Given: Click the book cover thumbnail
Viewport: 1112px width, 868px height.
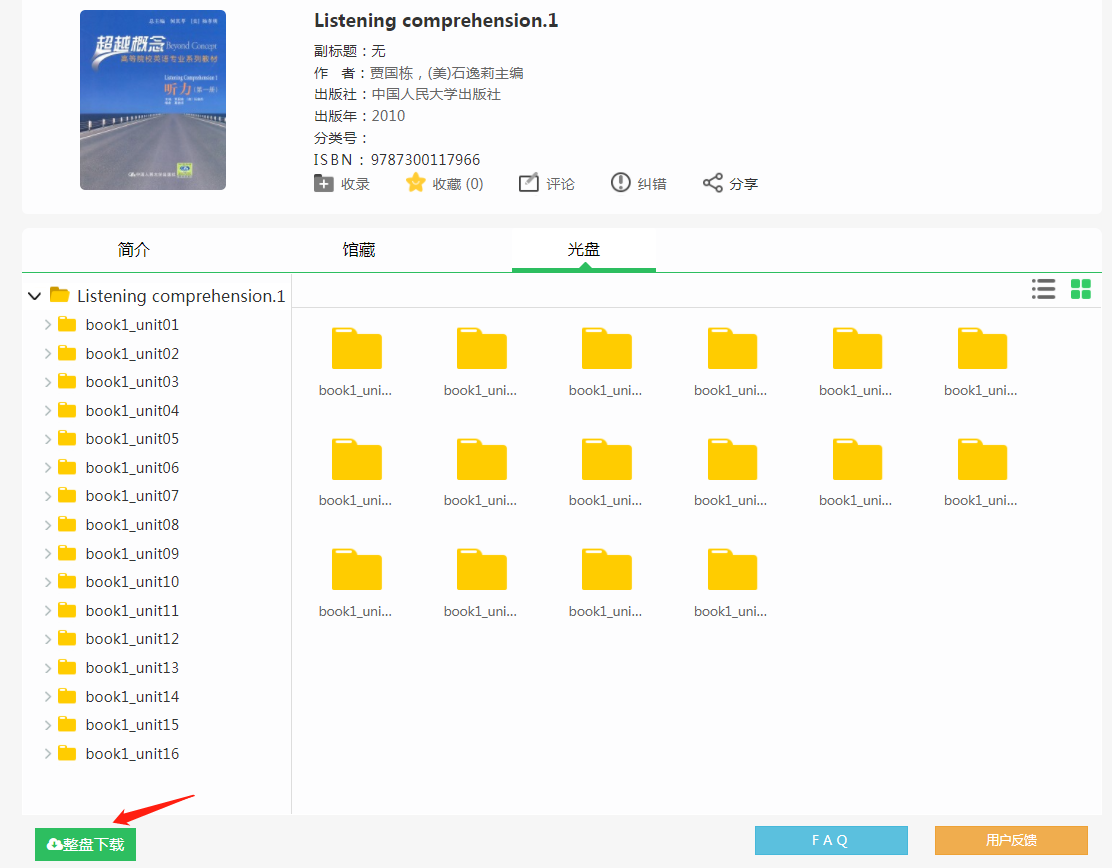Looking at the screenshot, I should [153, 100].
